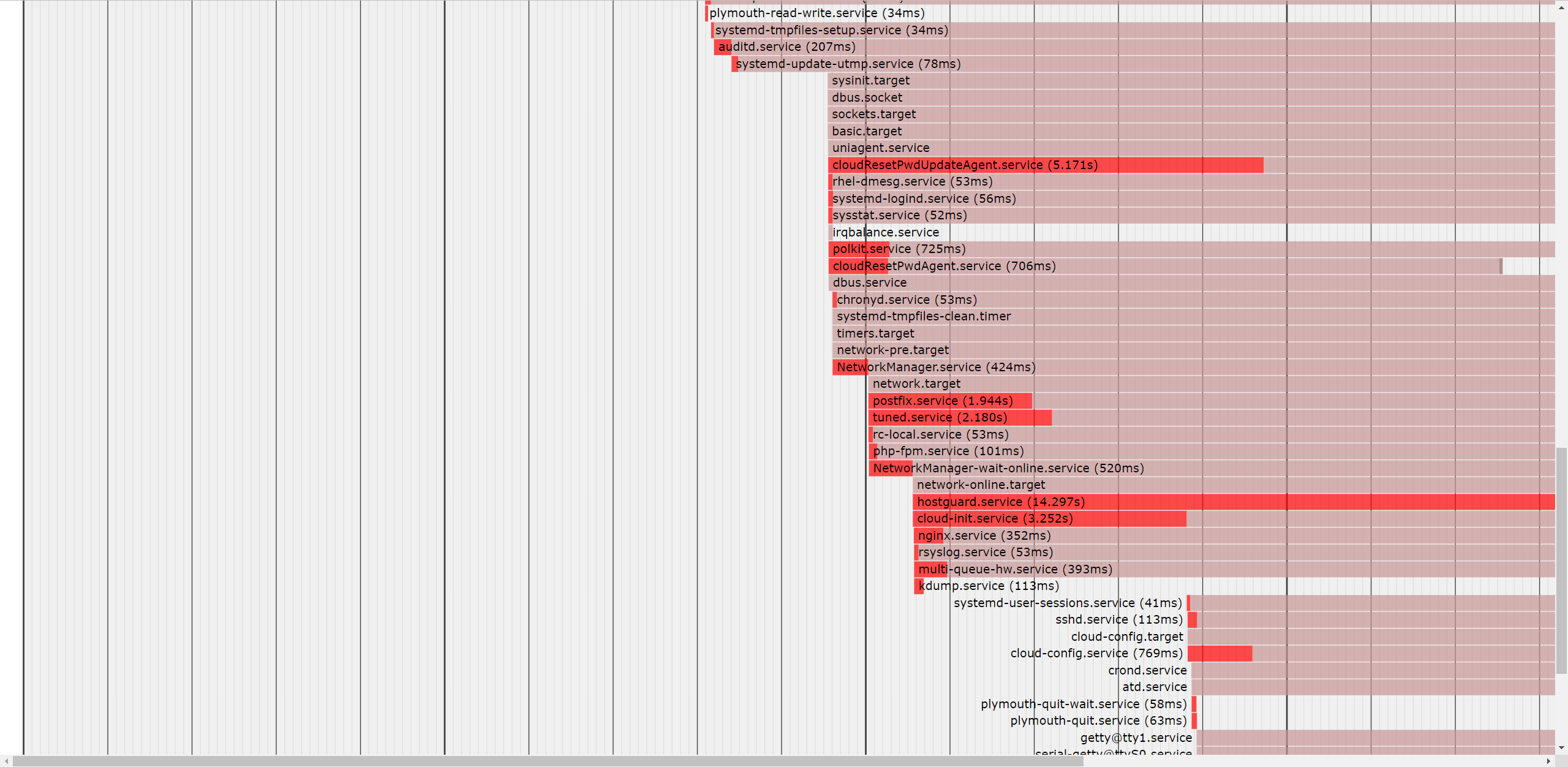
Task: Select the nginx.service (352ms) label
Action: pos(984,536)
